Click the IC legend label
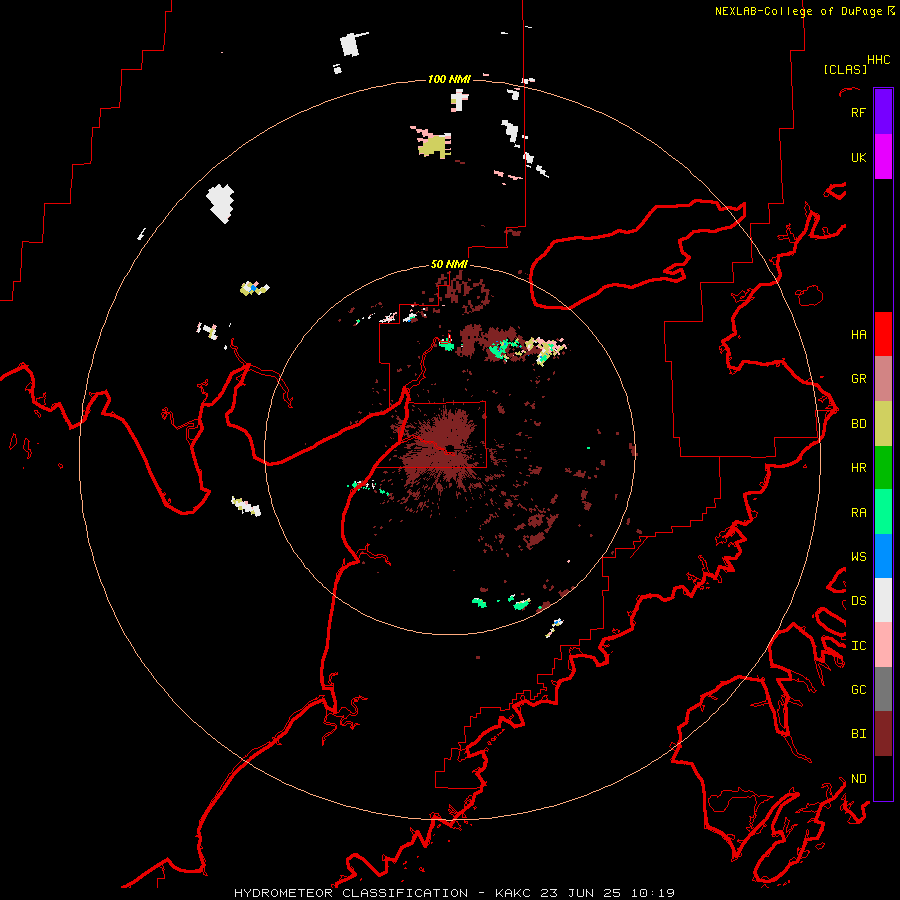900x900 pixels. [858, 645]
